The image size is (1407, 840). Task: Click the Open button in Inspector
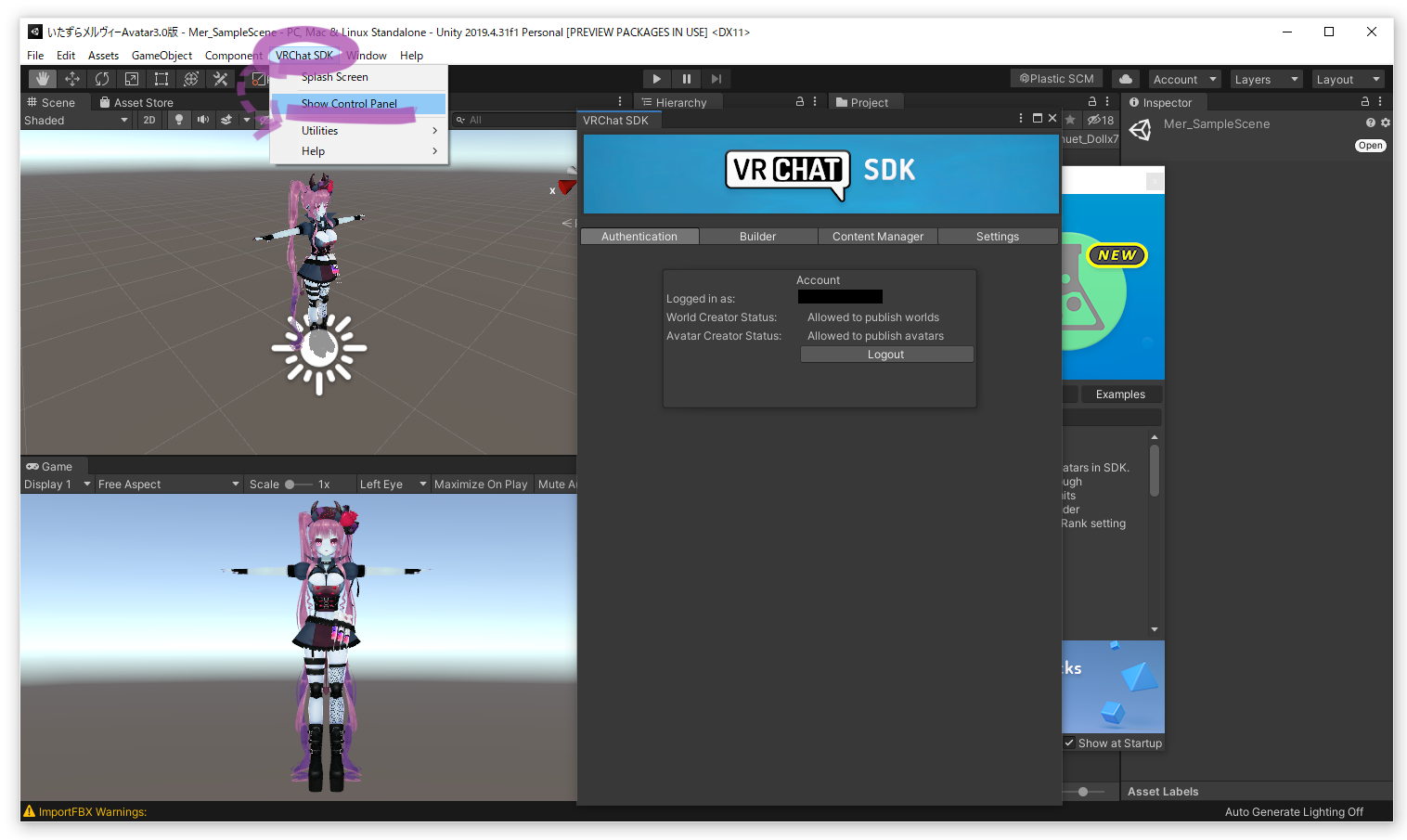(x=1371, y=146)
